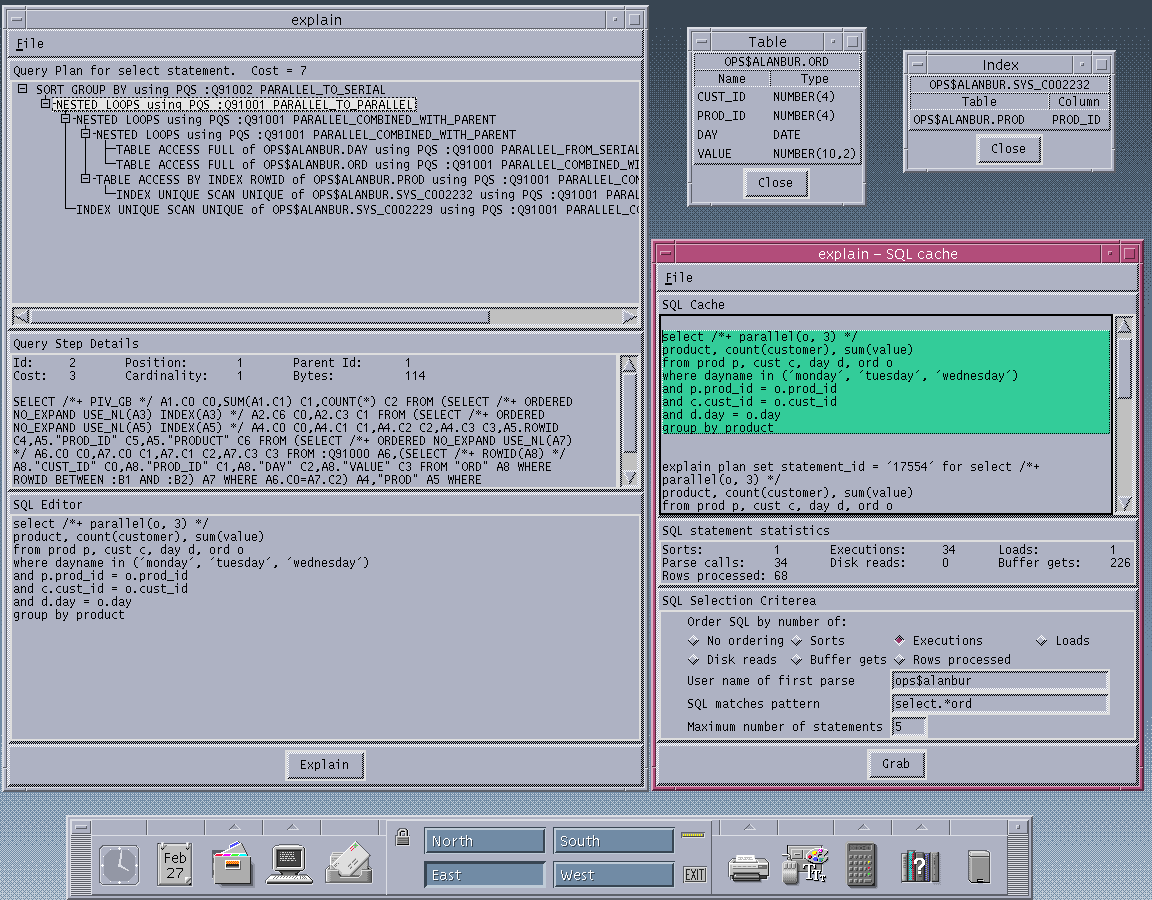Collapse the TABLE ACCESS BY INDEX ROWID node
Viewport: 1152px width, 900px height.
pos(86,179)
